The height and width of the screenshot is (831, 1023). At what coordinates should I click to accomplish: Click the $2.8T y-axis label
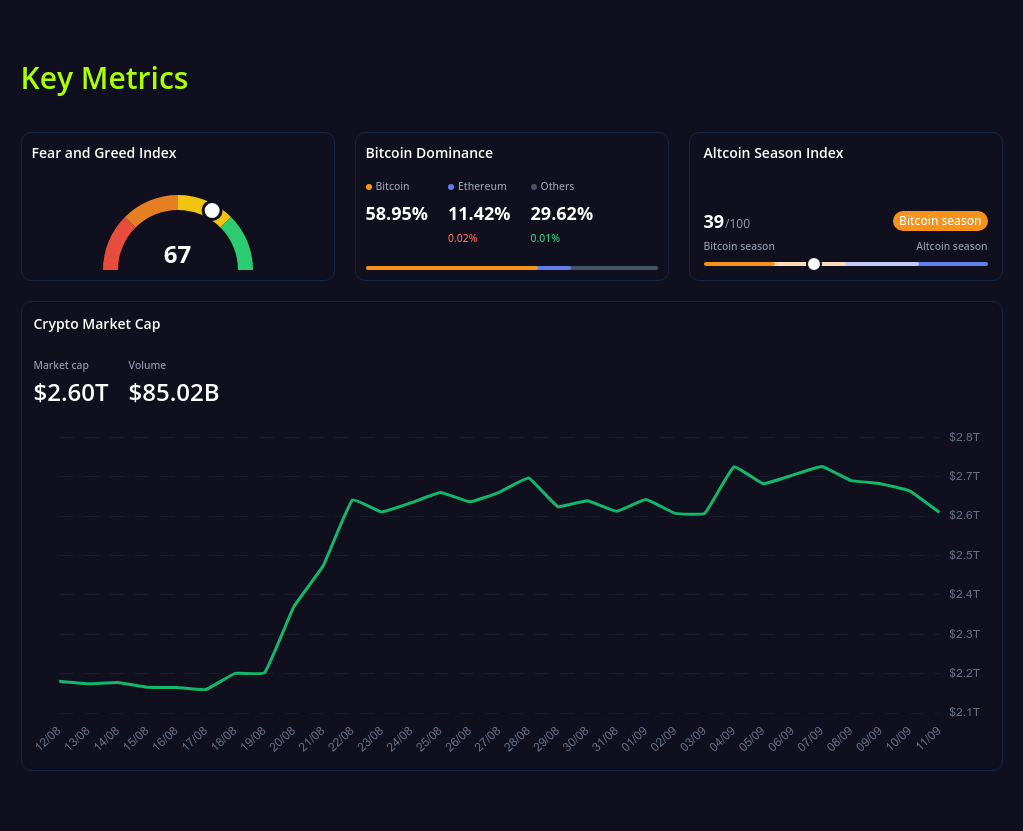(x=964, y=437)
